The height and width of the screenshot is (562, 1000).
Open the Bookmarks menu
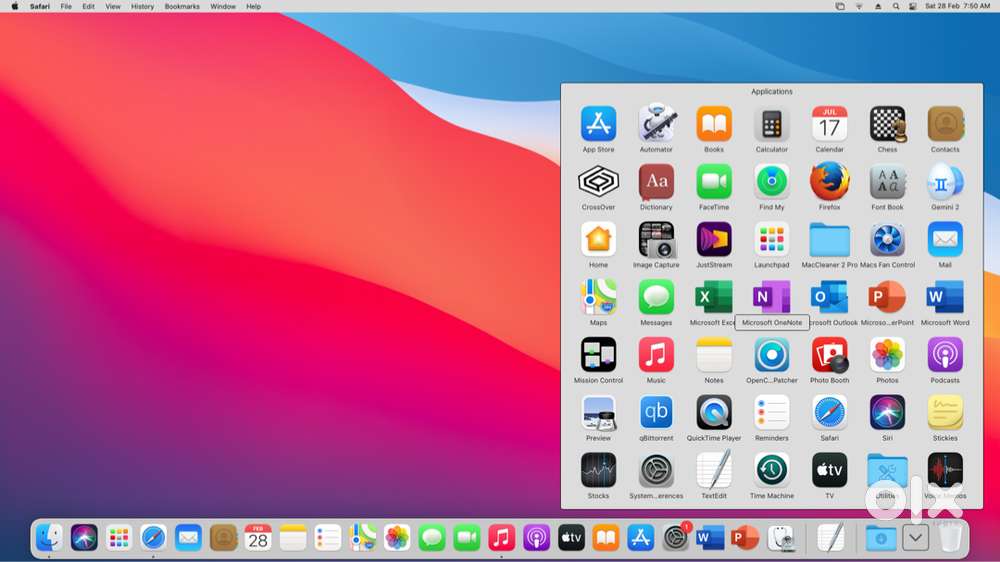[x=182, y=6]
